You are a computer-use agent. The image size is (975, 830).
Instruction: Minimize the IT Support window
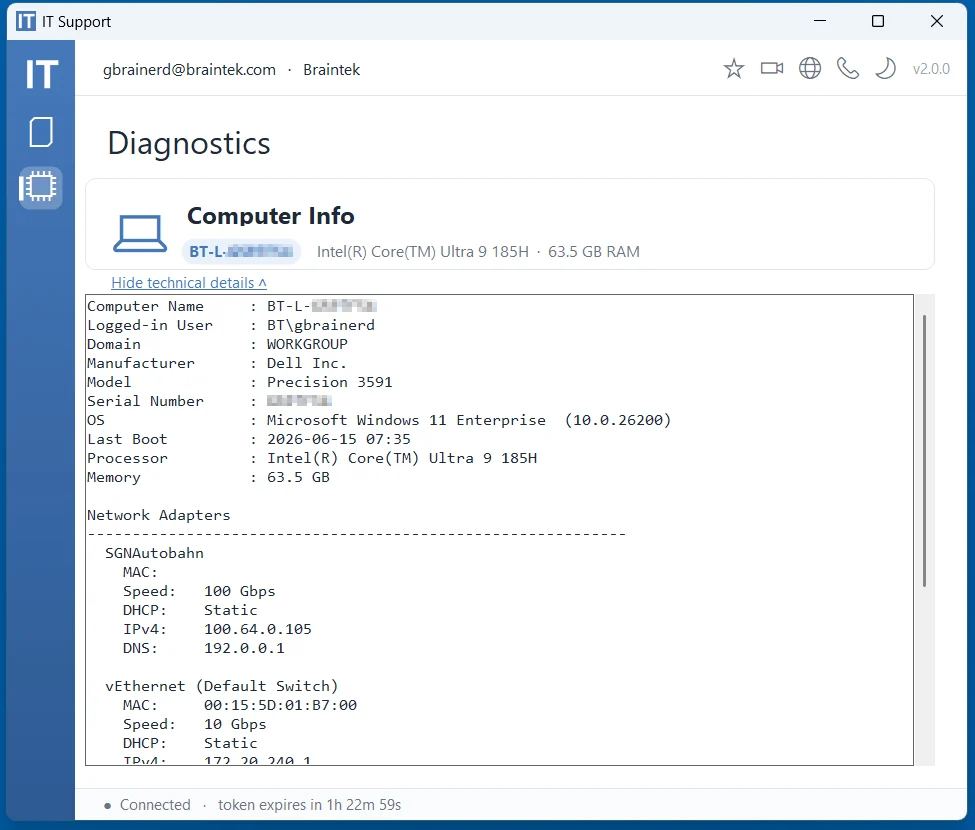click(x=820, y=21)
